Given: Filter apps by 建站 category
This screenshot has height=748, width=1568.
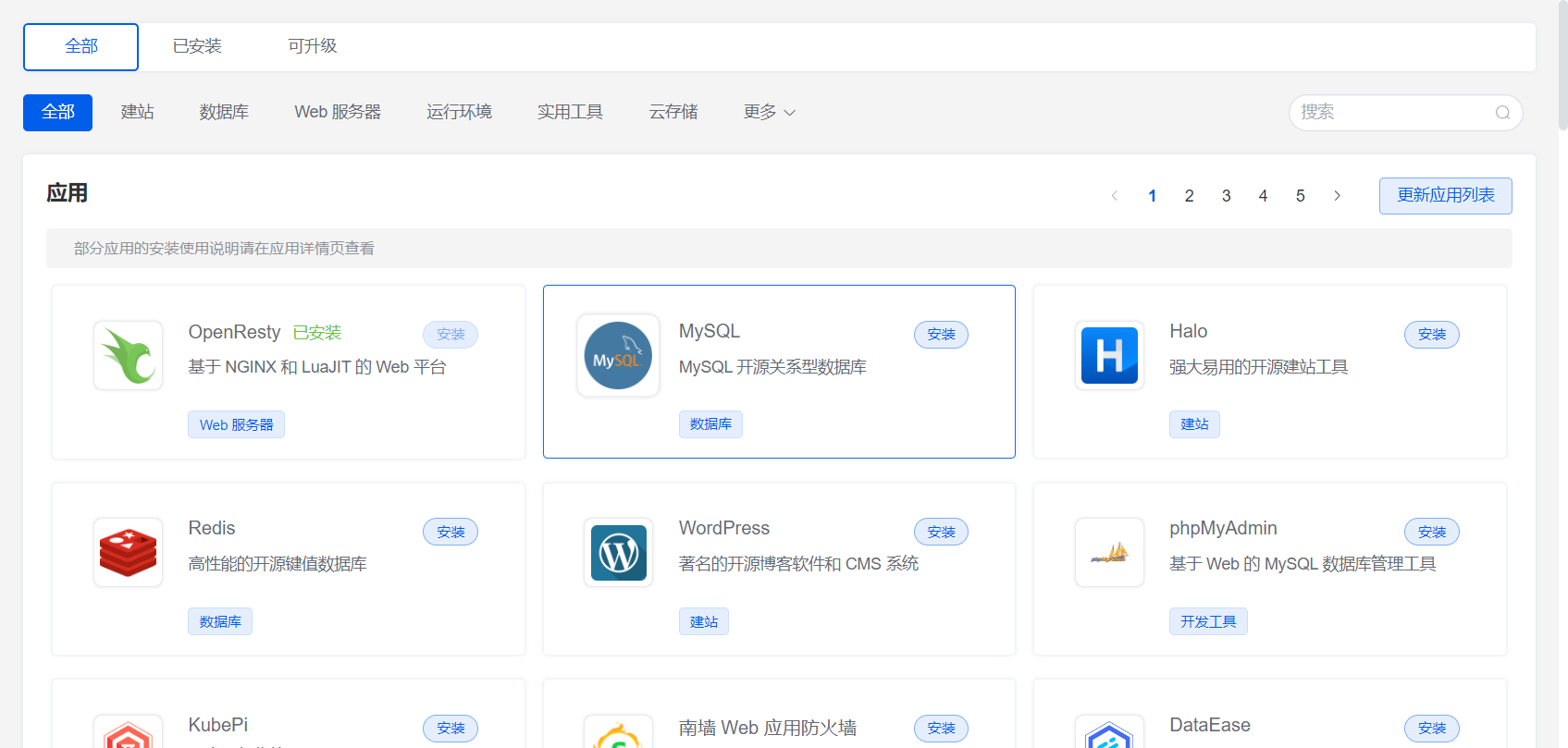Looking at the screenshot, I should pos(137,113).
